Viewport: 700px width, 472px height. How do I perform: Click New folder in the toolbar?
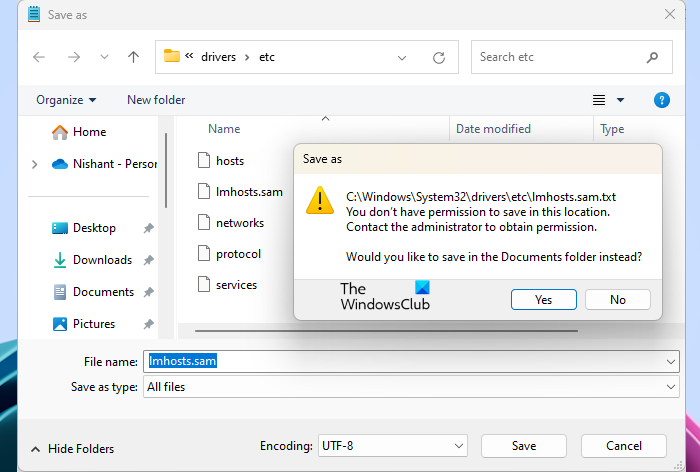click(x=156, y=100)
